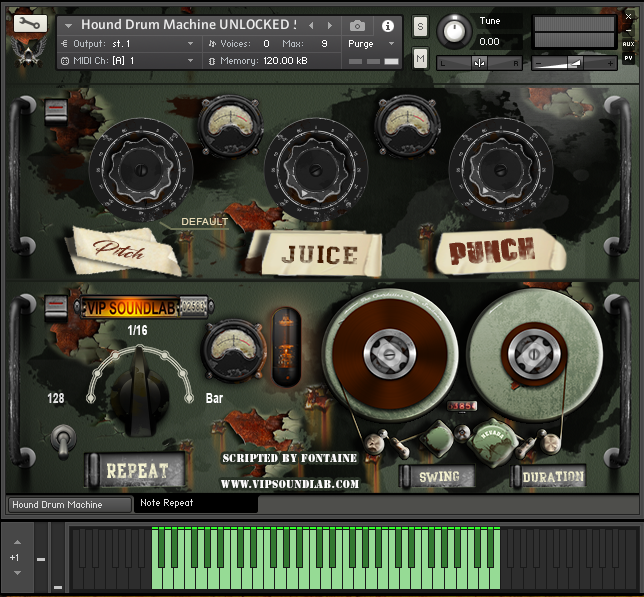644x597 pixels.
Task: Click the Juice rotary knob
Action: tap(316, 170)
